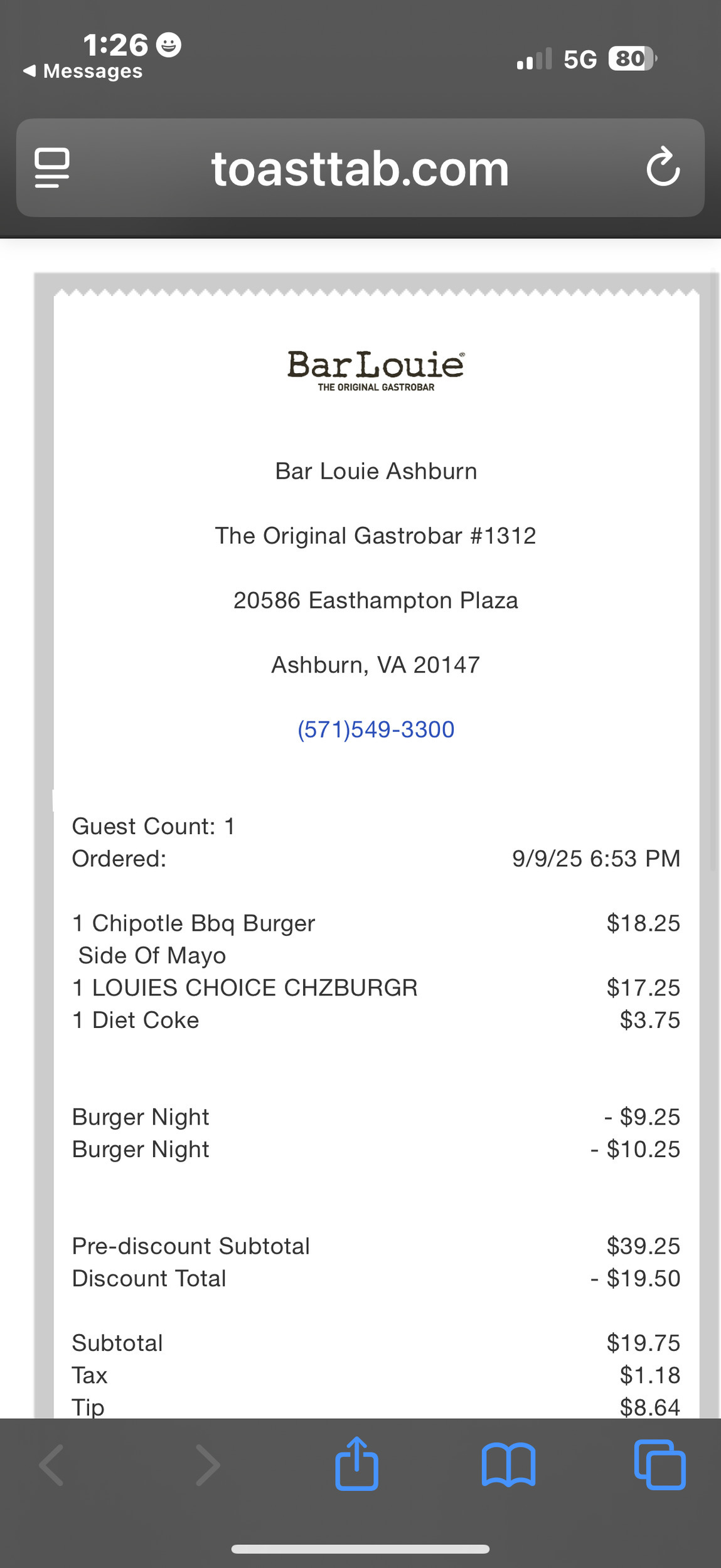Image resolution: width=721 pixels, height=1568 pixels.
Task: Tap the Chipotle Bbq Burger line item
Action: click(194, 923)
